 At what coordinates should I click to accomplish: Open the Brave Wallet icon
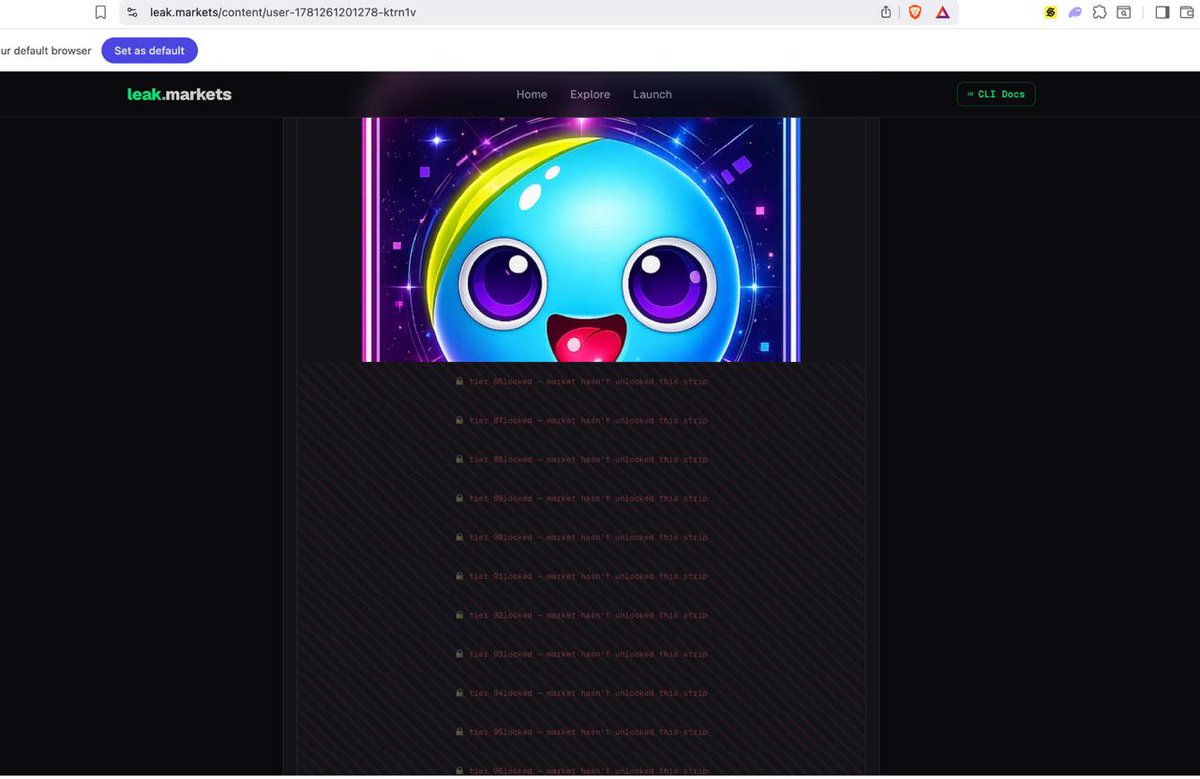coord(1189,12)
